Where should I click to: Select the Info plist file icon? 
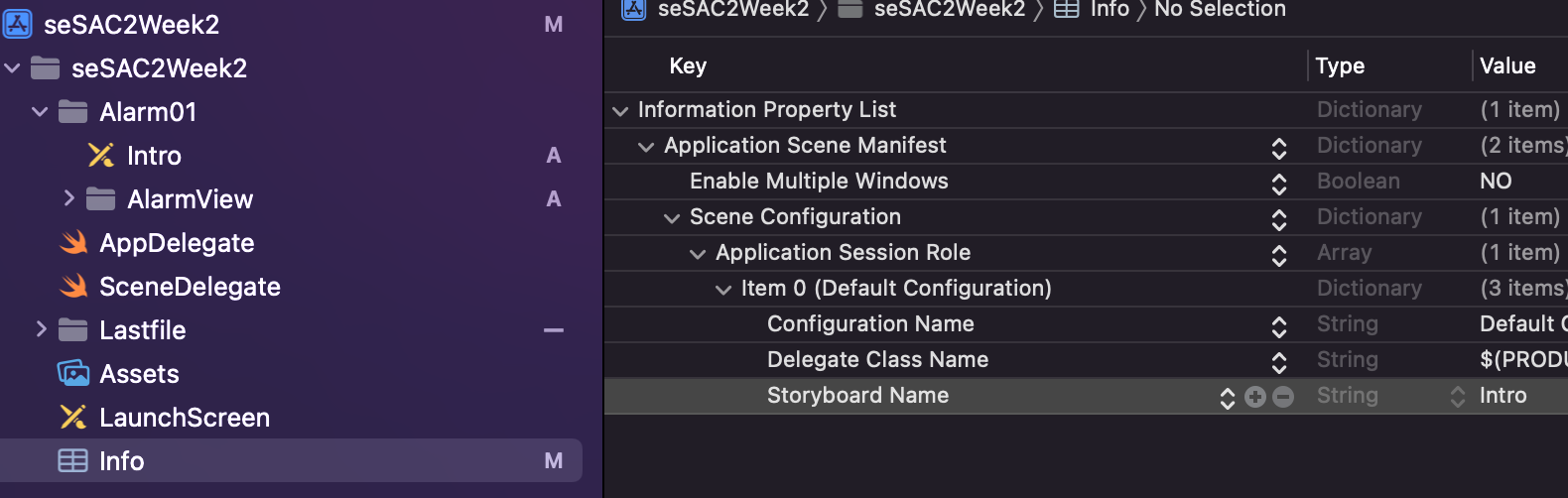point(73,461)
